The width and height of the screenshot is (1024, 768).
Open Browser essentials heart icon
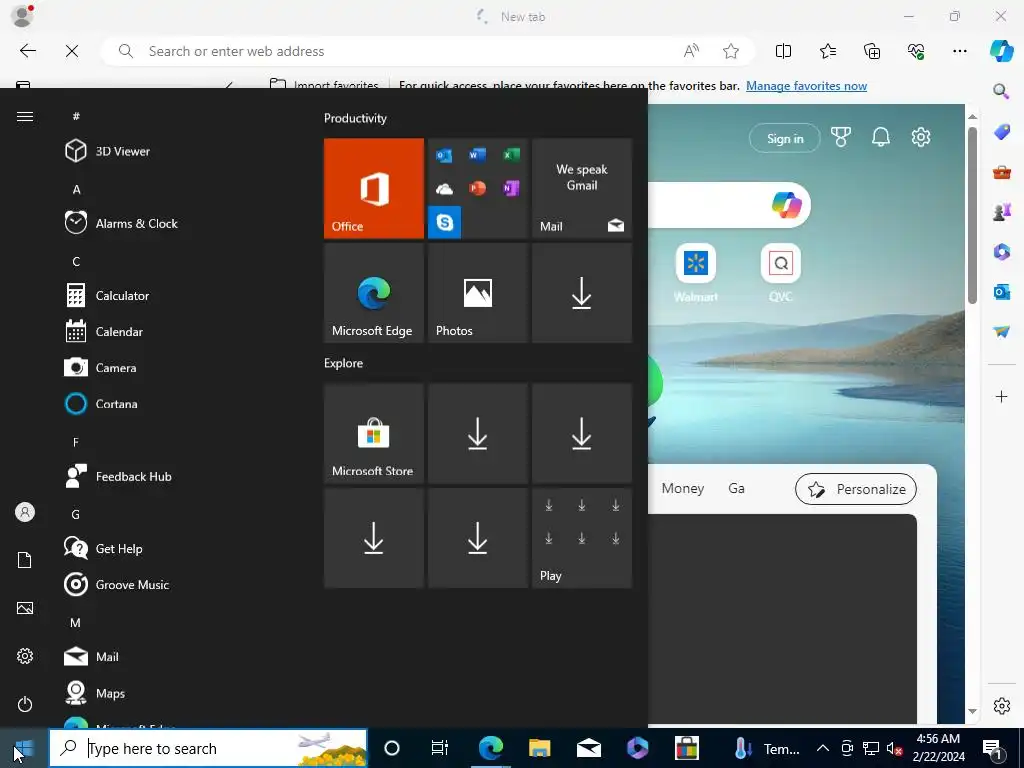(x=916, y=51)
